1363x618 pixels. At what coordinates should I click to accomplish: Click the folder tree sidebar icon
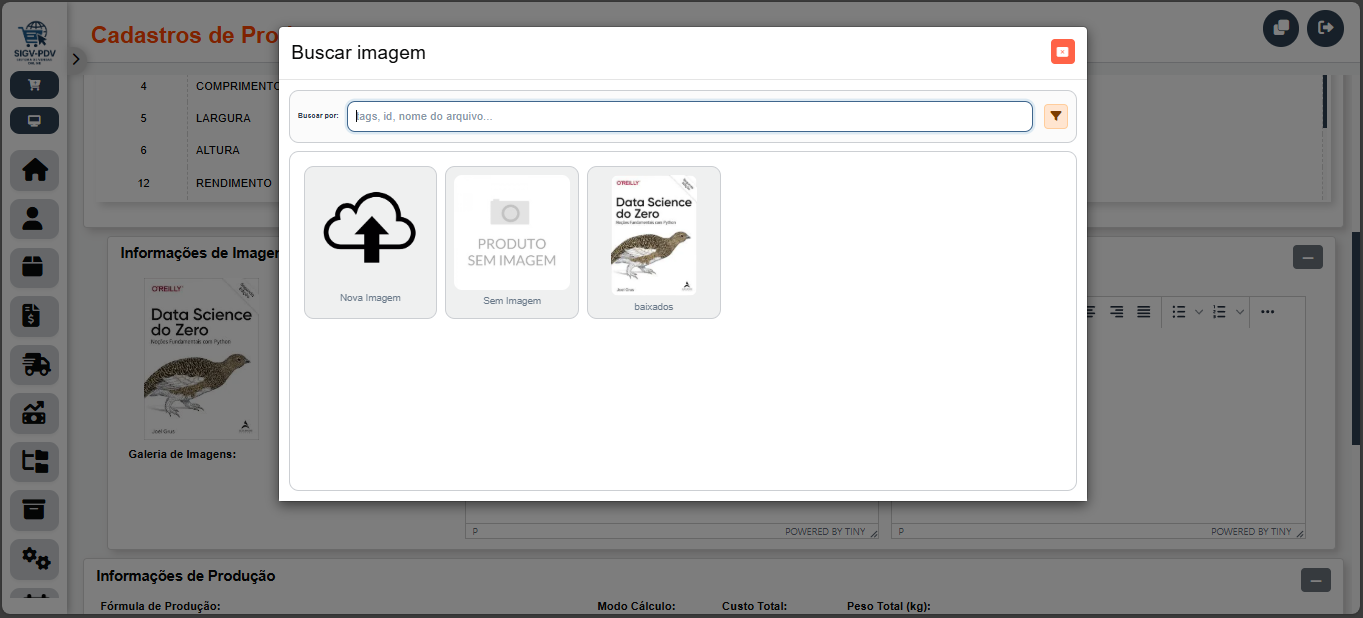(35, 461)
